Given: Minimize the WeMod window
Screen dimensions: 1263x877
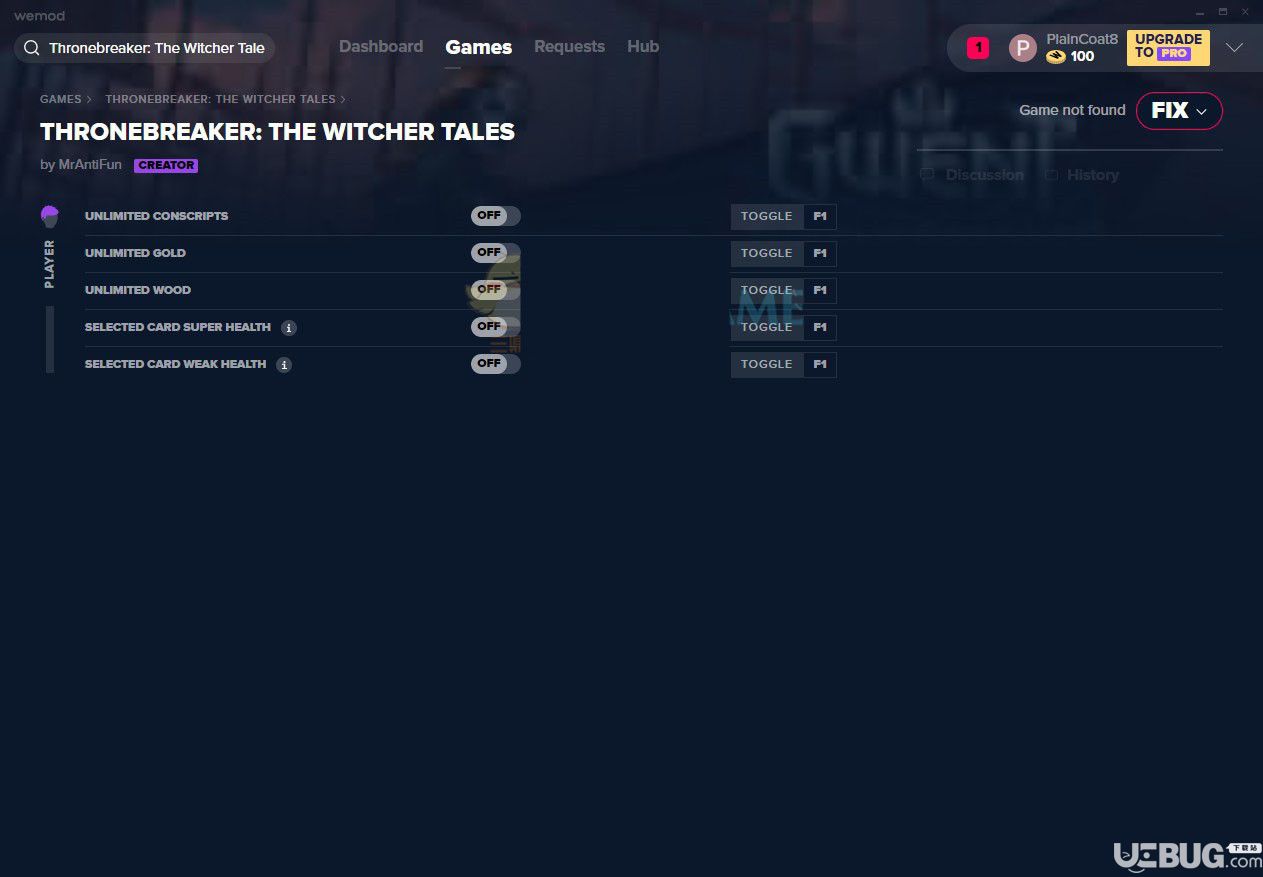Looking at the screenshot, I should click(x=1200, y=12).
